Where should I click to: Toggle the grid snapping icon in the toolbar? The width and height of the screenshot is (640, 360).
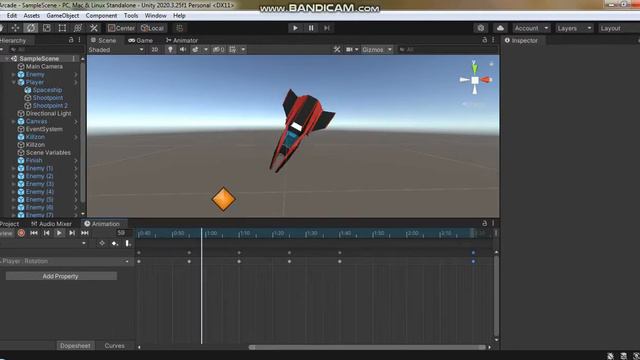pyautogui.click(x=180, y=28)
